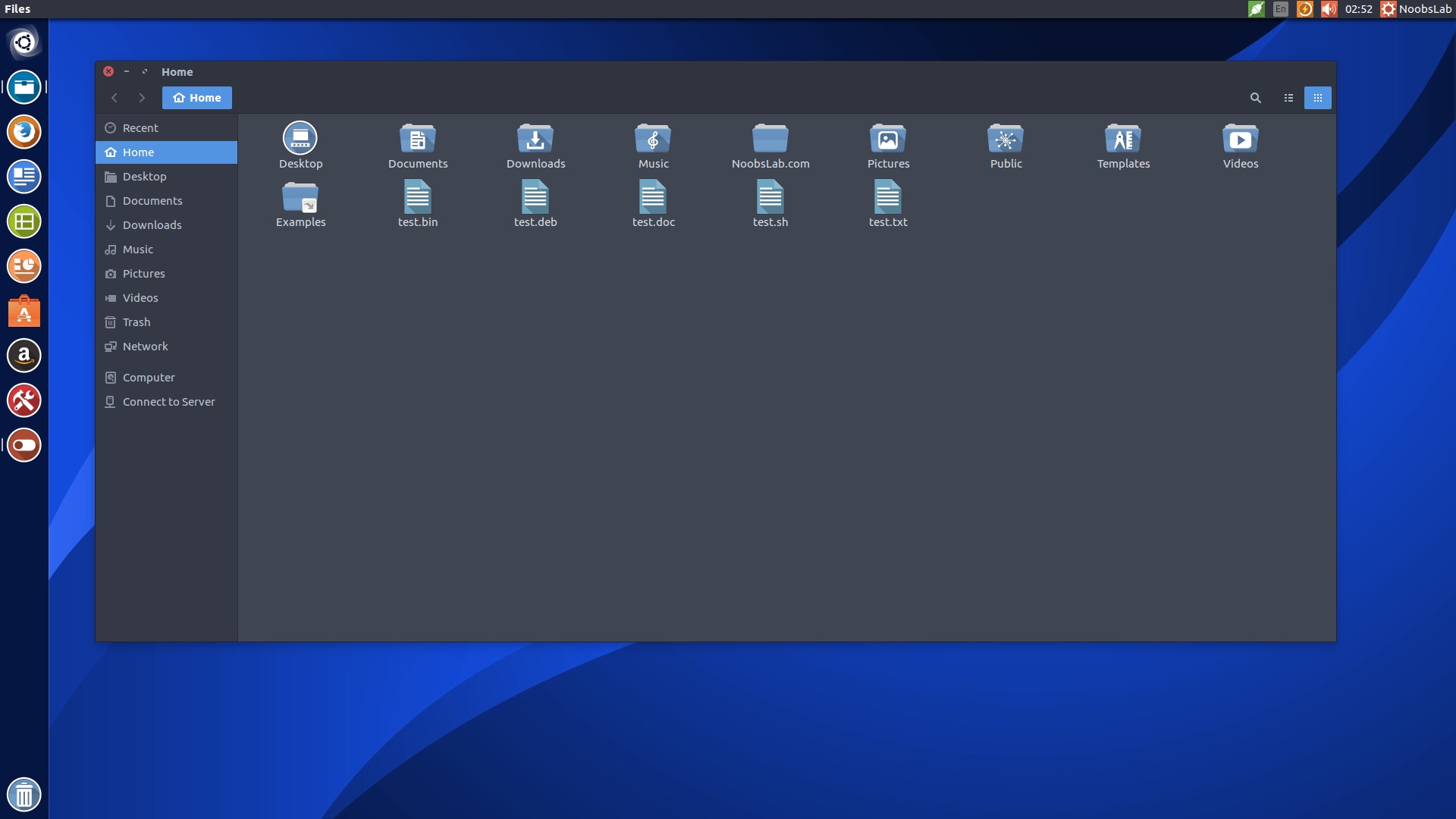Launch LibreOffice Calc from the launcher
1456x819 pixels.
click(24, 221)
